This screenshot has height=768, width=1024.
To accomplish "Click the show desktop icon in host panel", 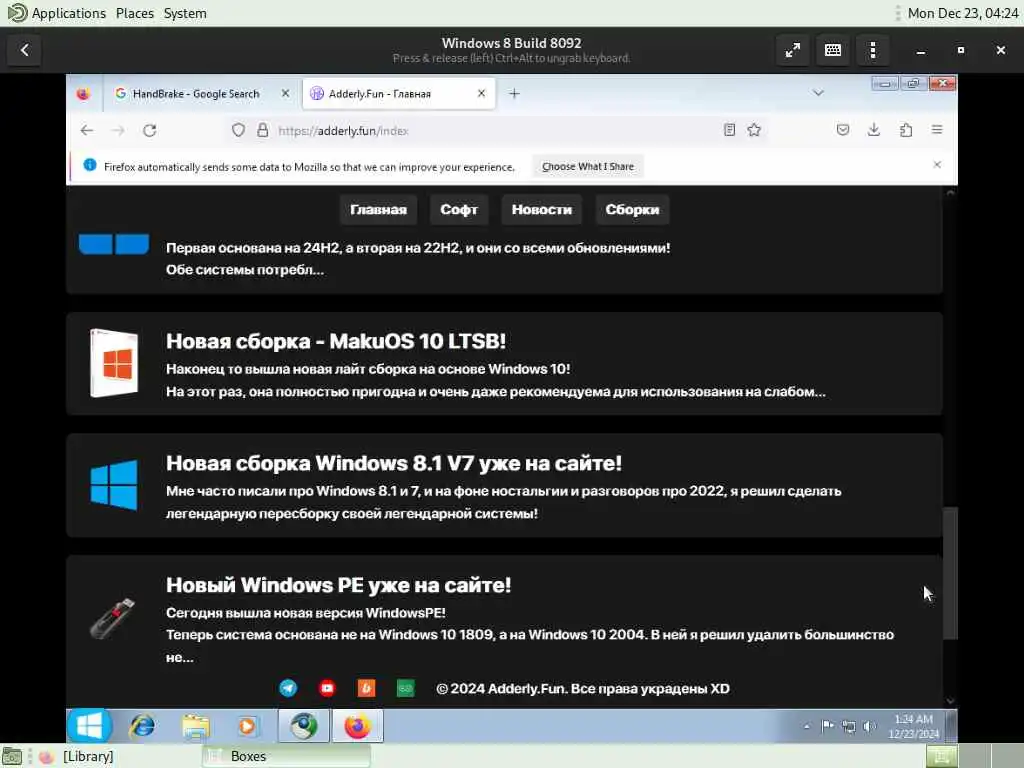I will pos(12,756).
